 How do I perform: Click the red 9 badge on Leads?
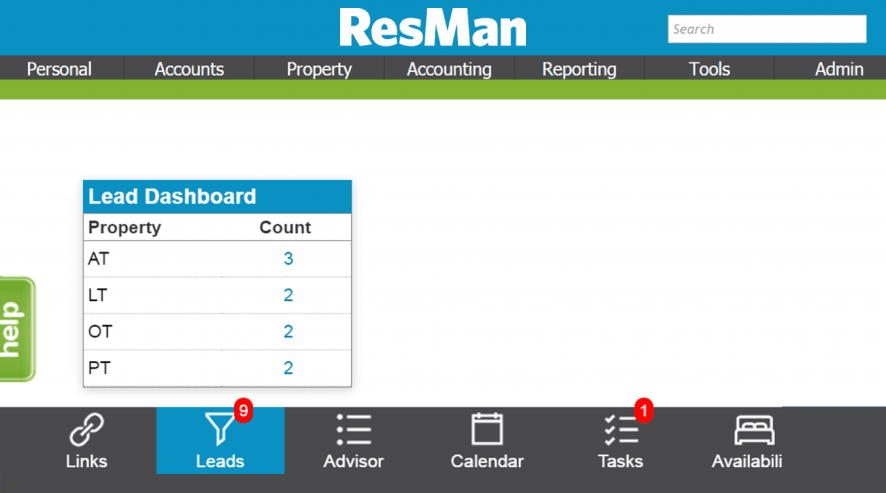tap(244, 410)
